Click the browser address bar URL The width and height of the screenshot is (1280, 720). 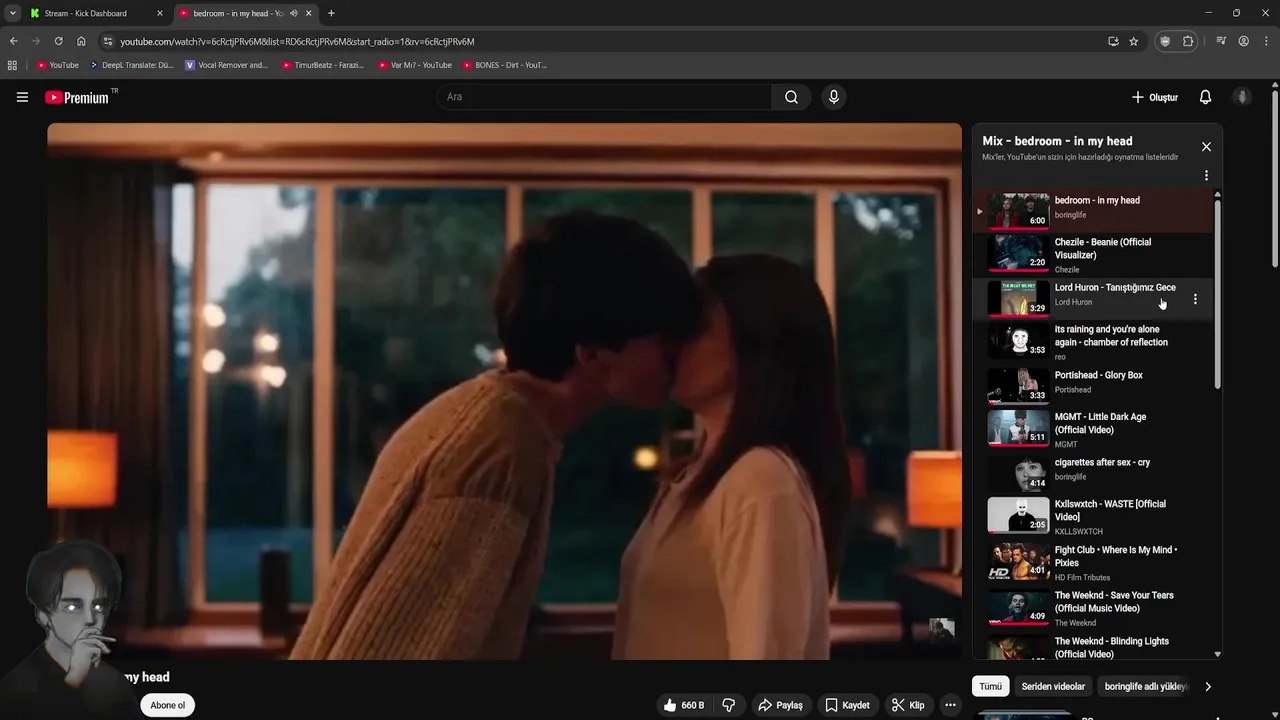[297, 41]
